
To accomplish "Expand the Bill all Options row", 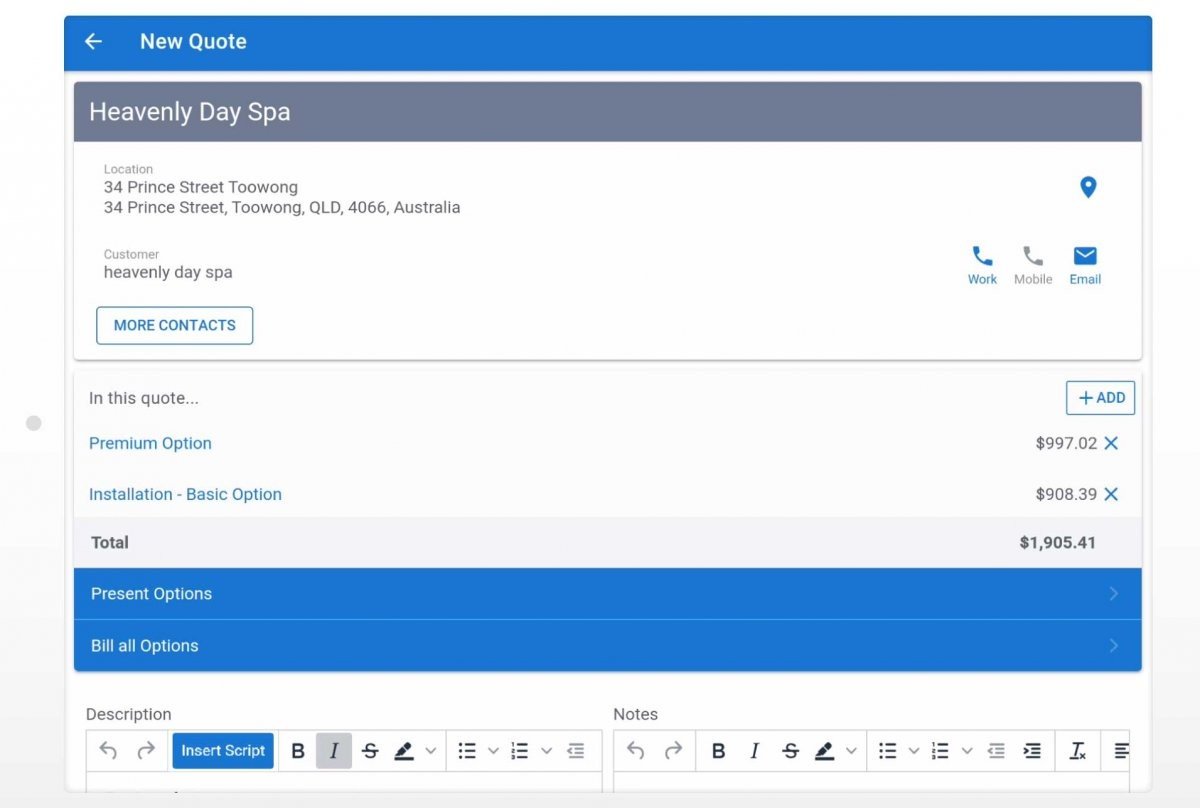I will [607, 646].
